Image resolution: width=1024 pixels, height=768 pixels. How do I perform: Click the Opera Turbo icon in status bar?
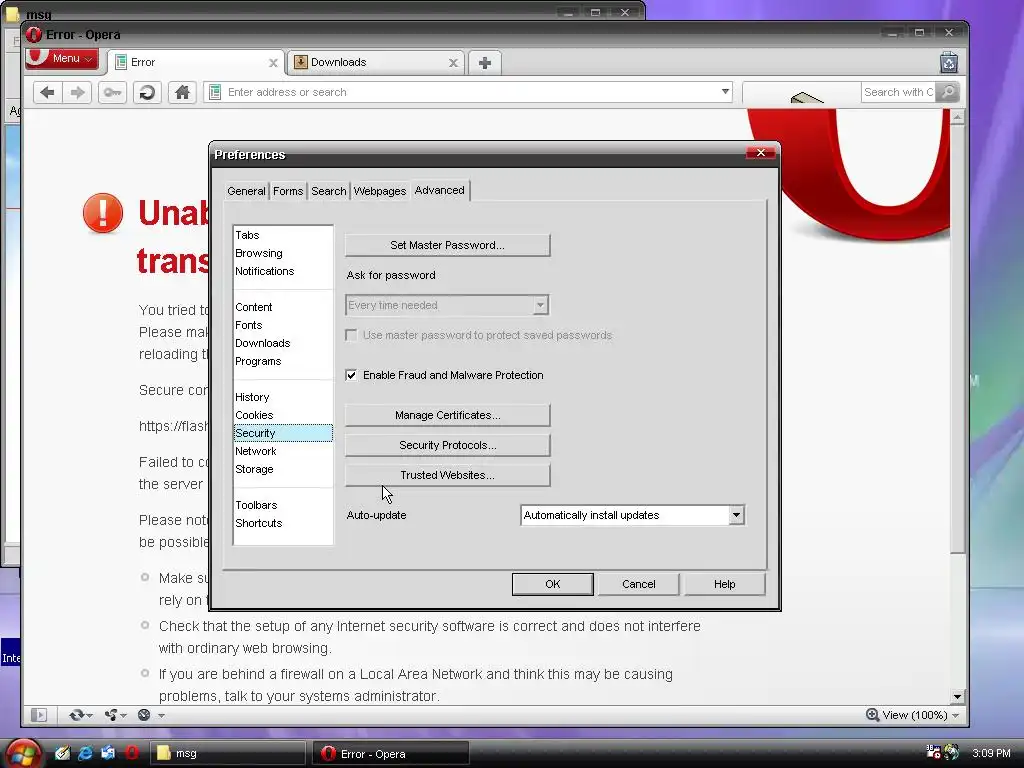coord(144,715)
